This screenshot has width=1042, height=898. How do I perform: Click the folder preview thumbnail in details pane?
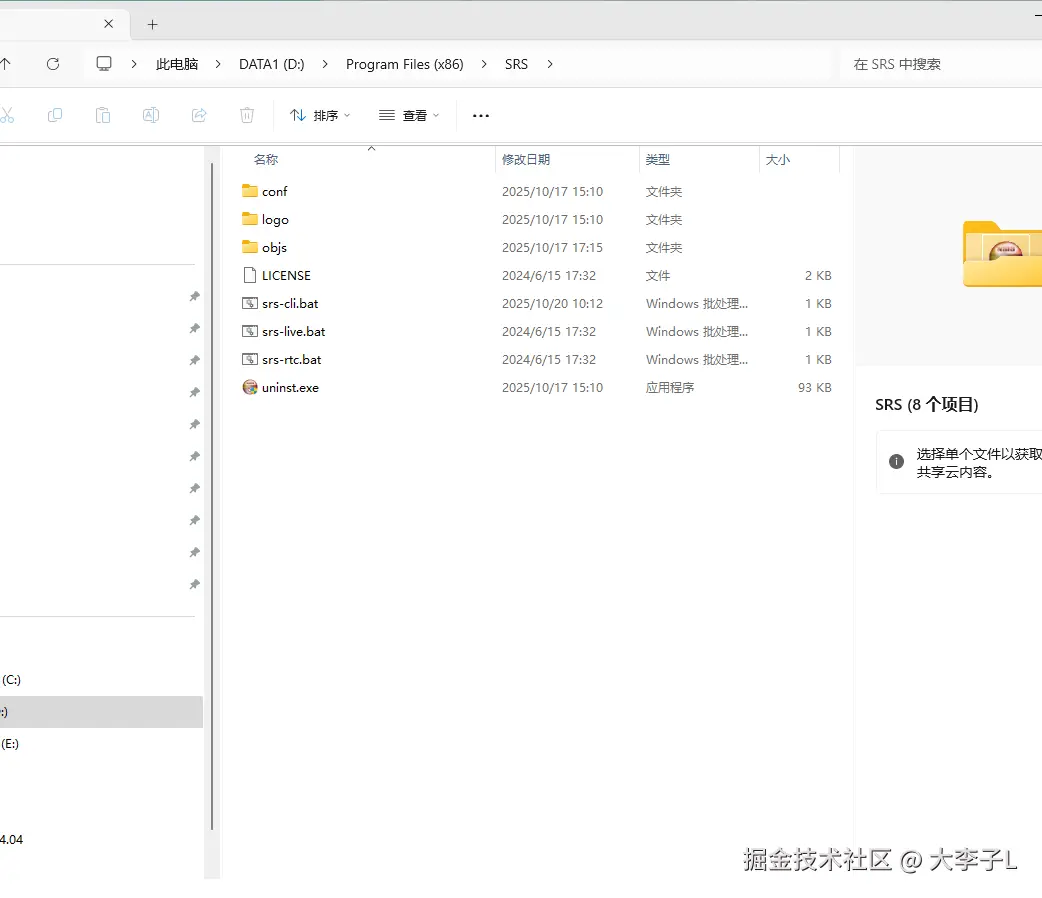pyautogui.click(x=1002, y=254)
